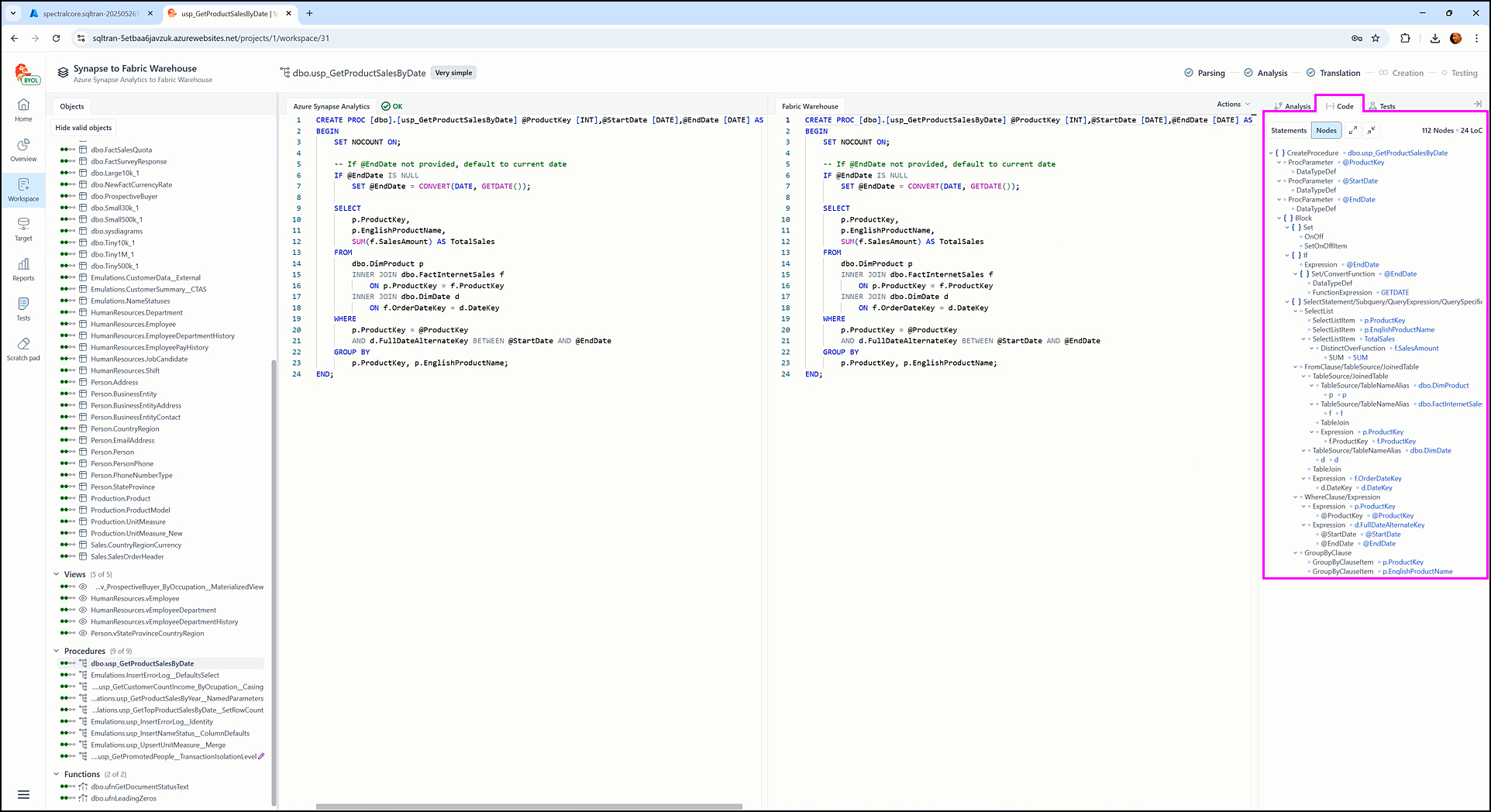Go to the Target sidebar section
The width and height of the screenshot is (1491, 812).
point(23,229)
